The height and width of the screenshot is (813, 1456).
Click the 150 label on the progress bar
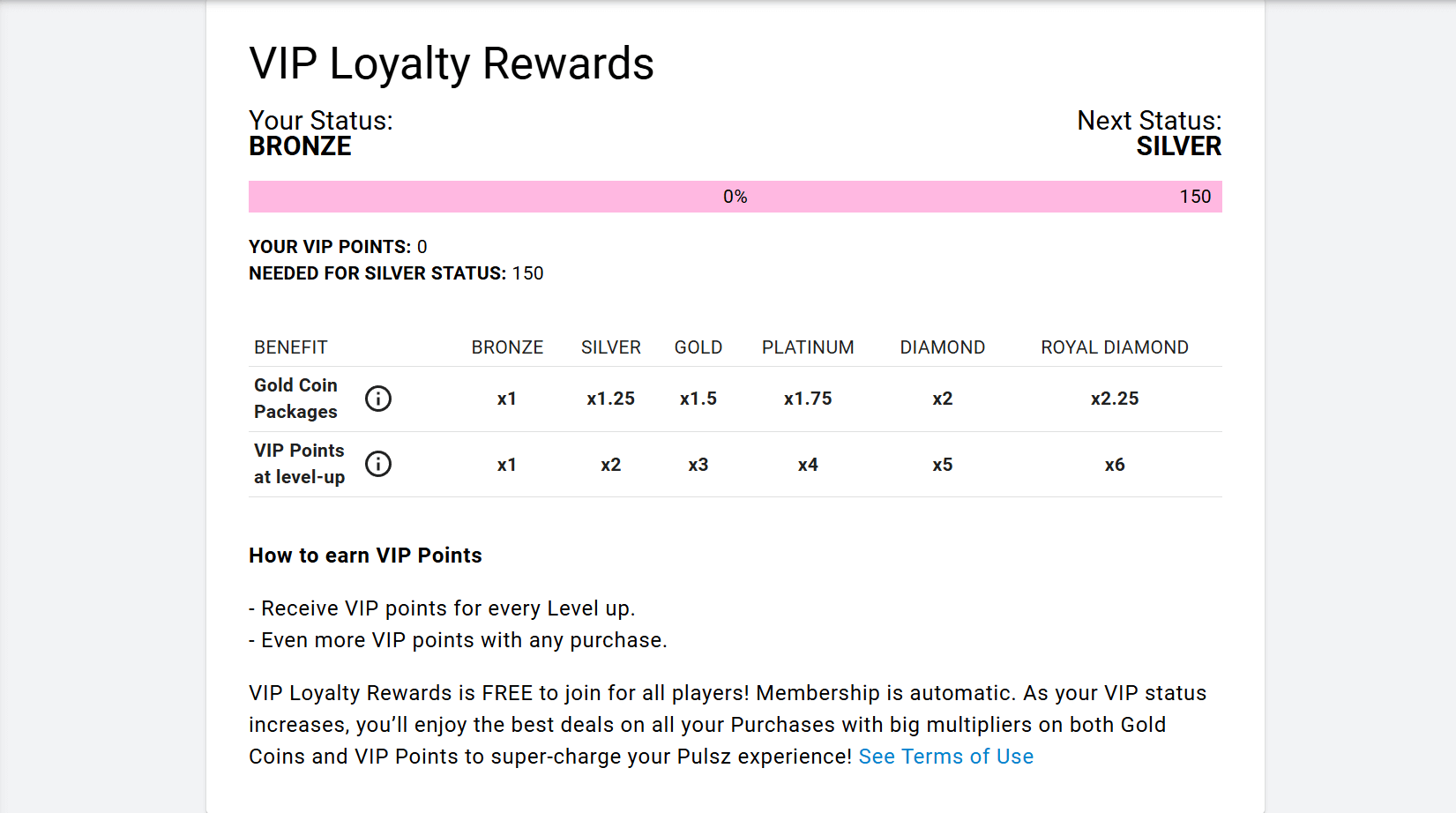tap(1195, 197)
